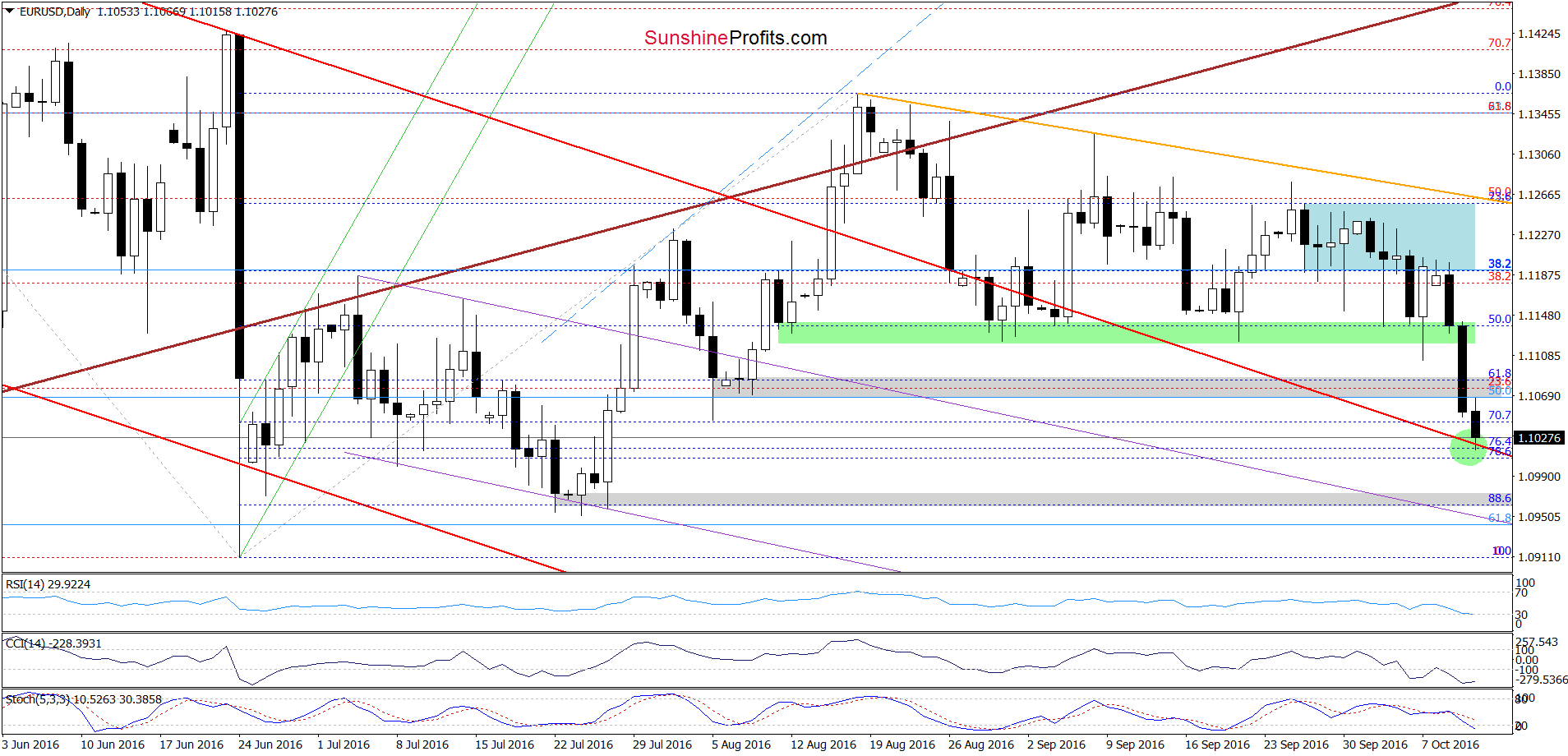Viewport: 1568px width, 756px height.
Task: Click date label 17 Jun 2016
Action: 191,744
